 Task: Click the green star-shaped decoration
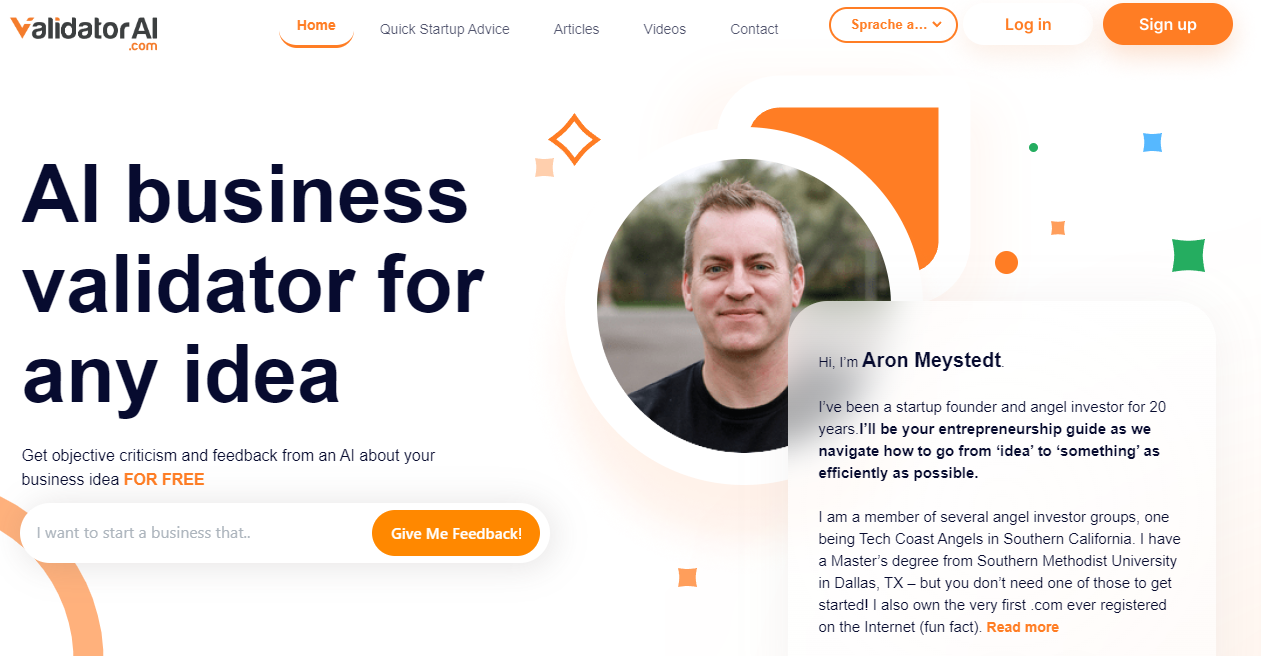(x=1188, y=255)
